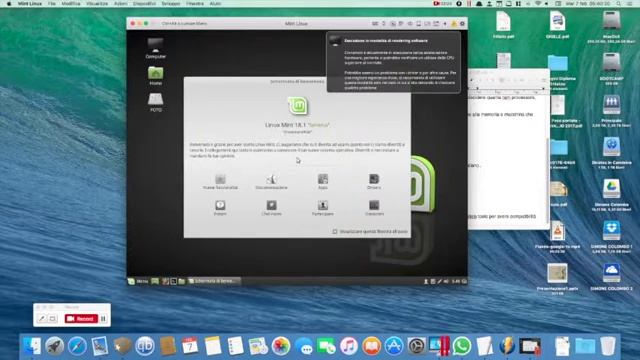
Task: Select pen tool in recorder widget
Action: tap(42, 318)
